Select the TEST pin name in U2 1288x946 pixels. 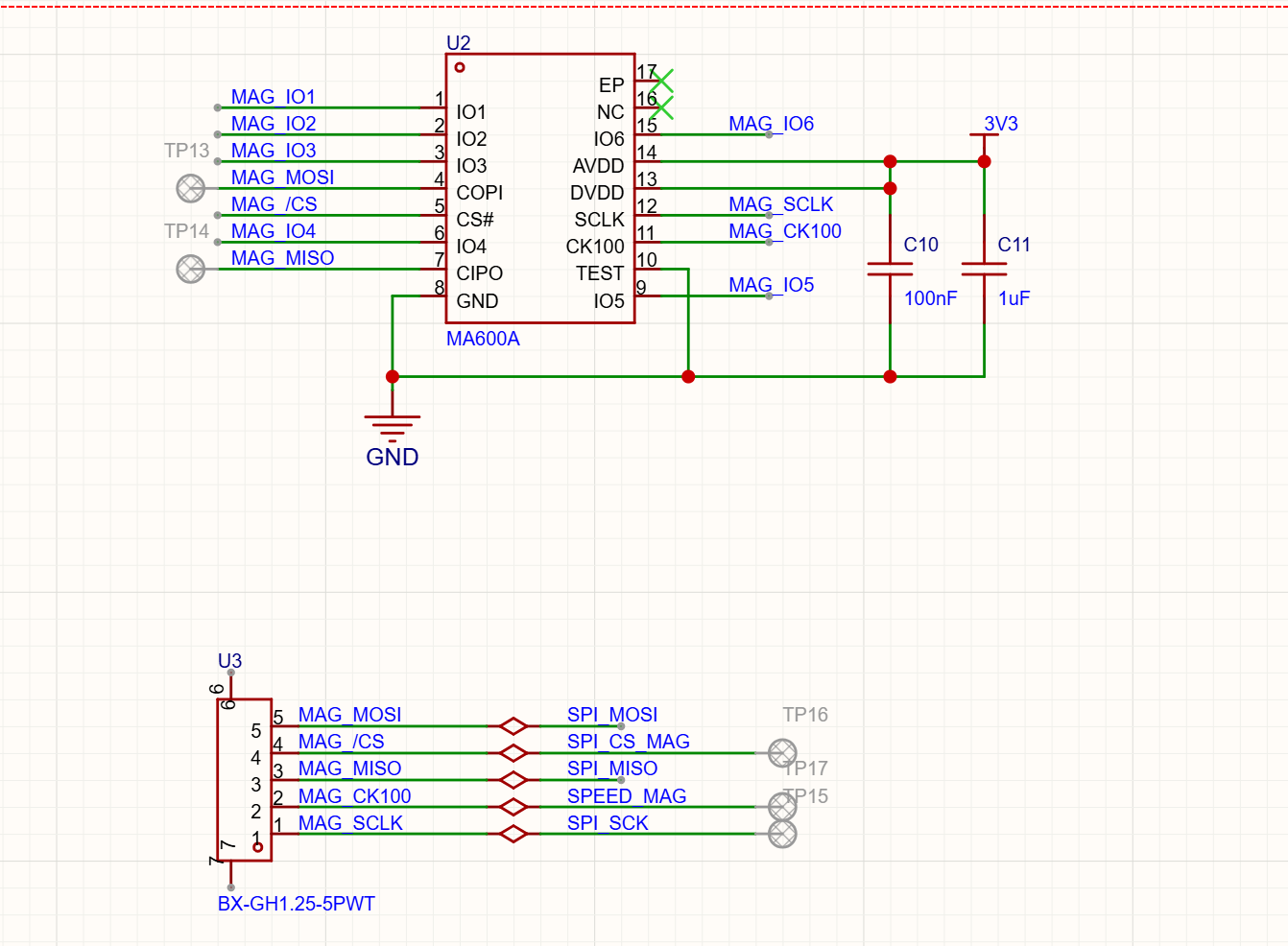point(600,273)
